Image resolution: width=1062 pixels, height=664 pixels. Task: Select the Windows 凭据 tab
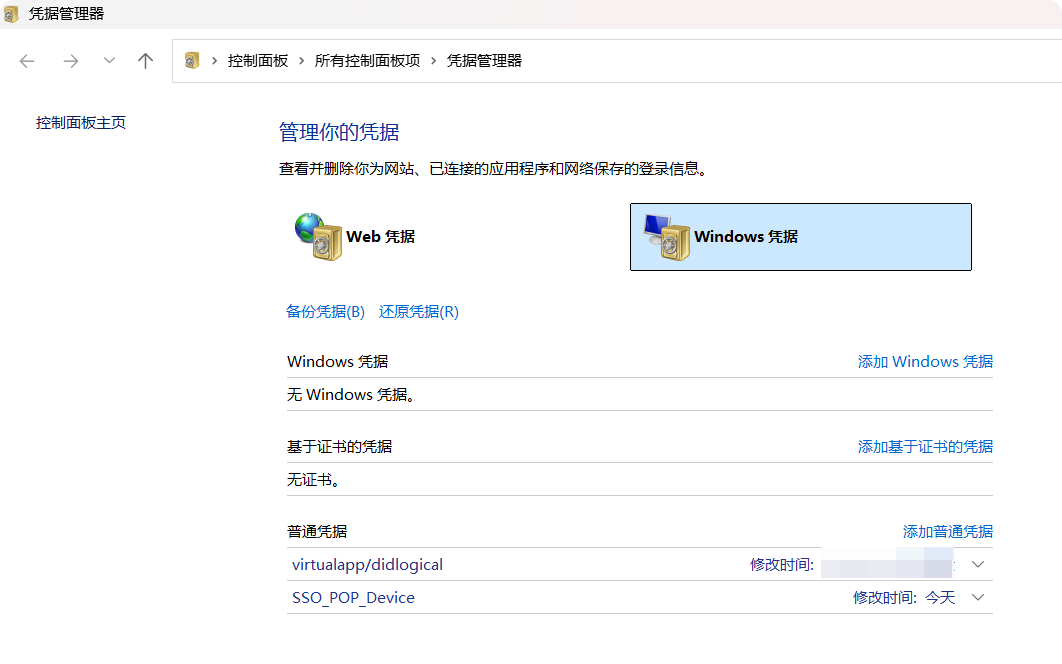(x=801, y=236)
